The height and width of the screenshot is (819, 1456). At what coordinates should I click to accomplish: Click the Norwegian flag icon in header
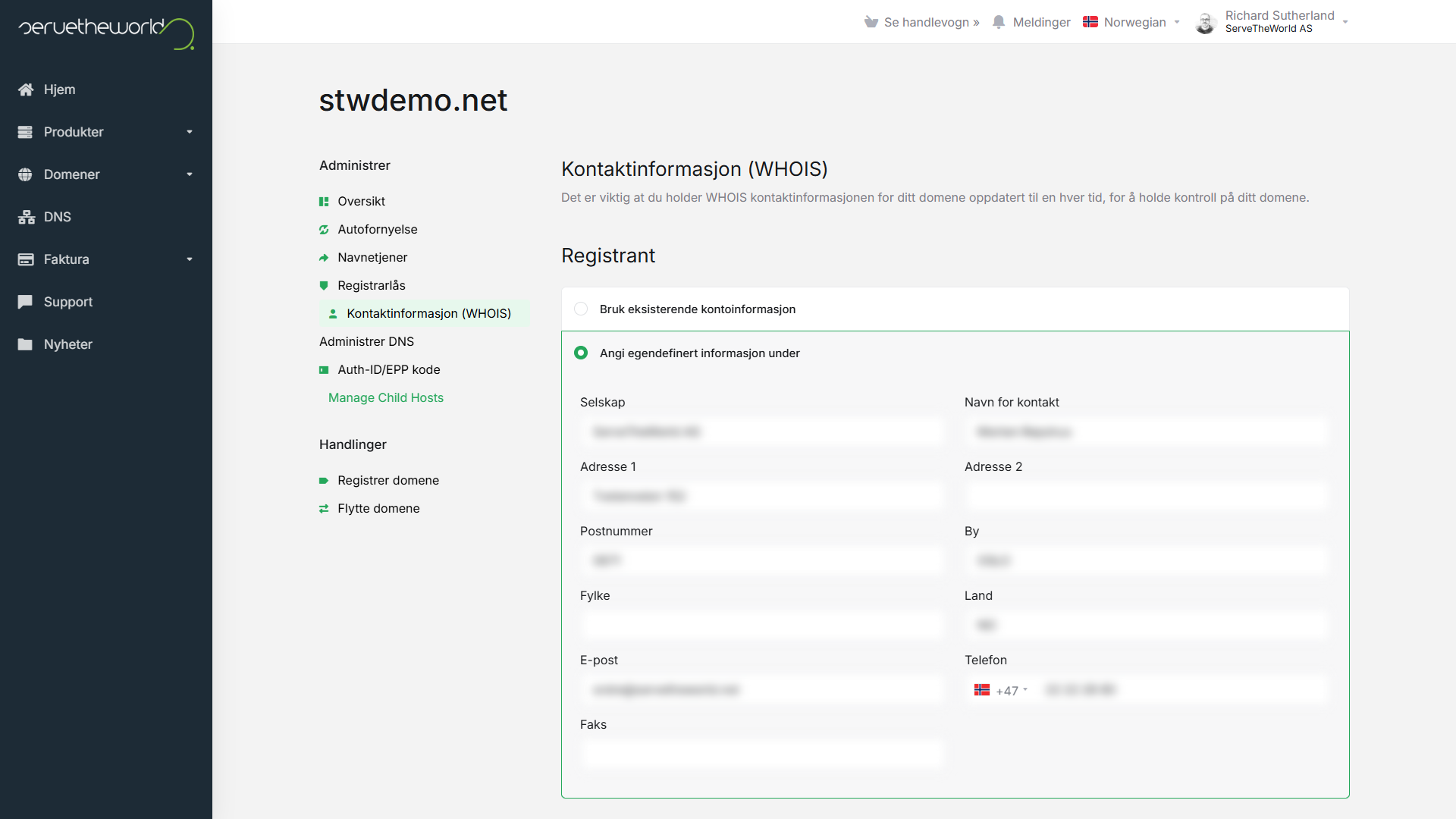click(x=1090, y=22)
